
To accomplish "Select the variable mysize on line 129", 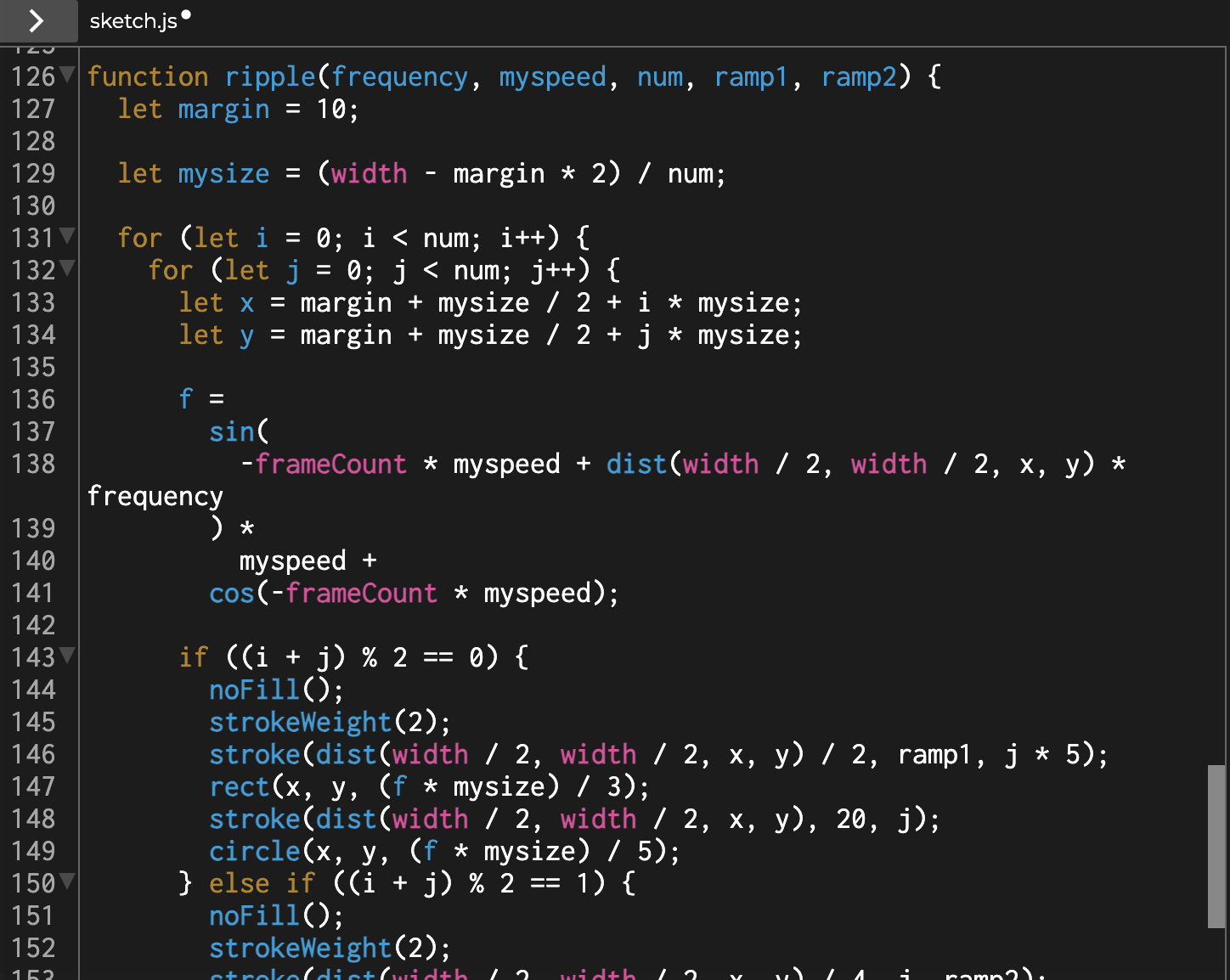I will [223, 173].
